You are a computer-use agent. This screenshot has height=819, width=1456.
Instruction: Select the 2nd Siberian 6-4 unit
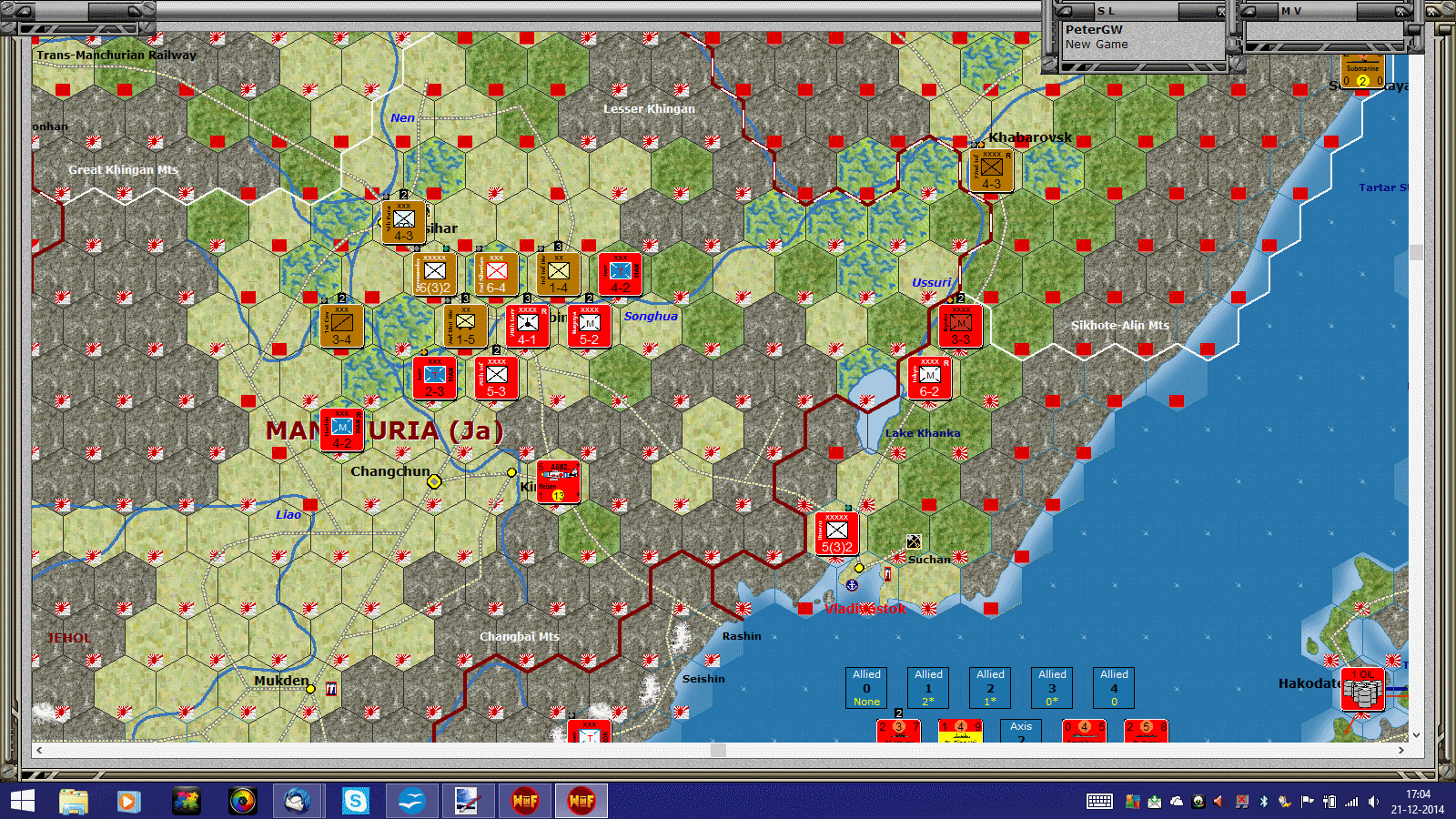(x=496, y=275)
